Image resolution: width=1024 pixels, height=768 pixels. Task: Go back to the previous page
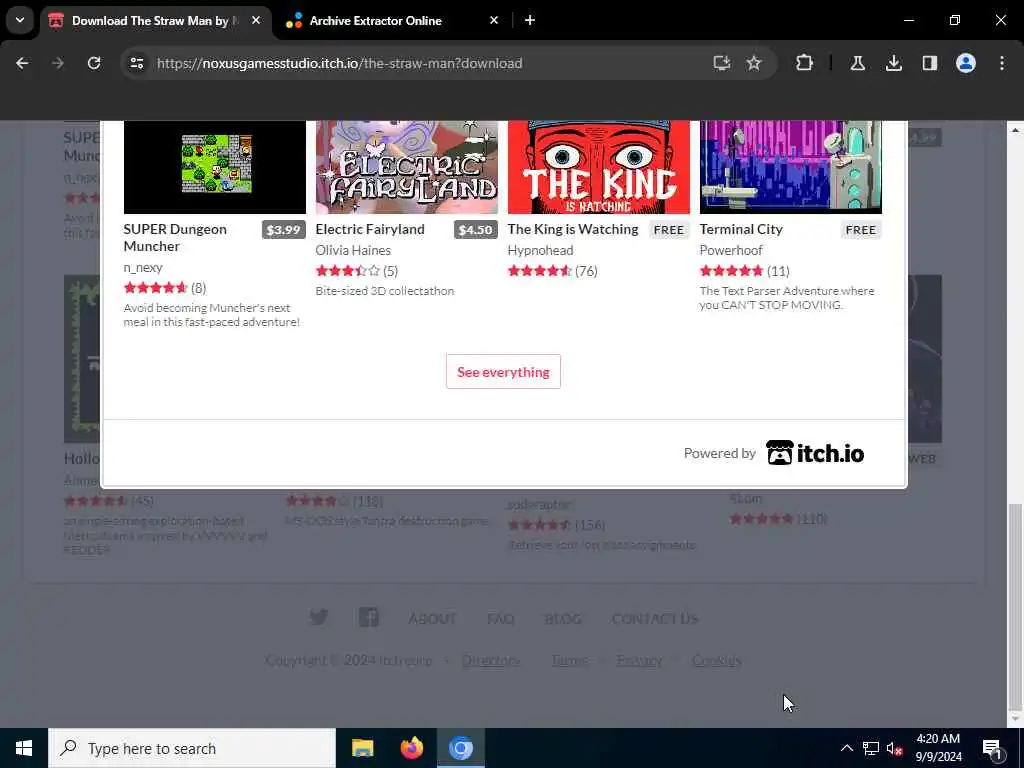tap(22, 63)
